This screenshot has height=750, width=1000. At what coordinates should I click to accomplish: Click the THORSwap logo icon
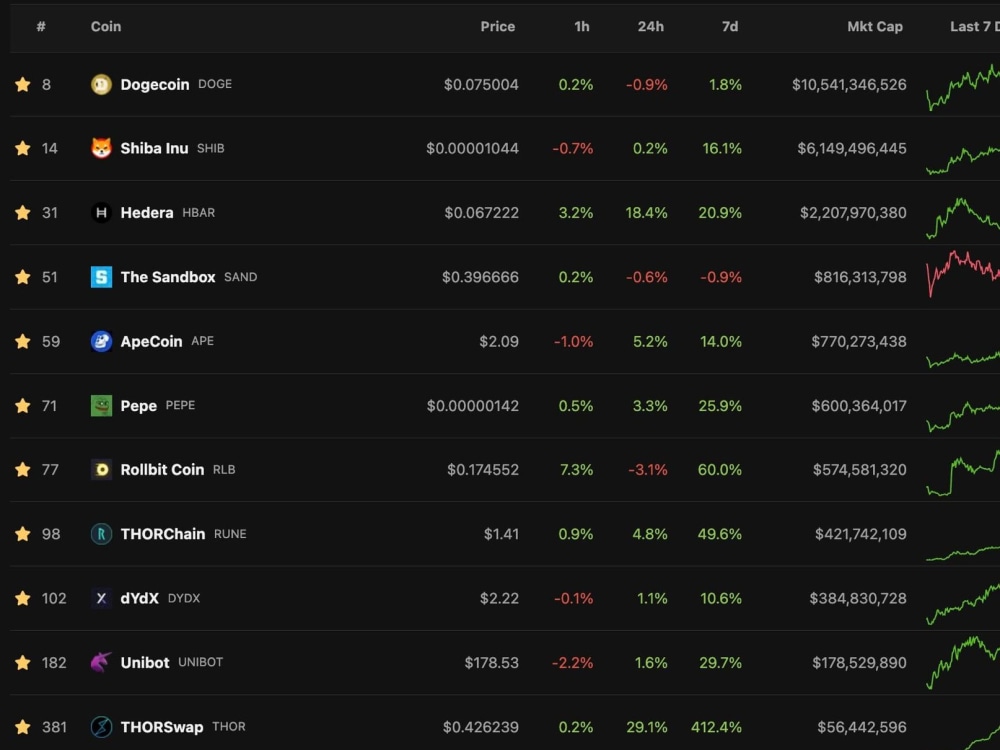pyautogui.click(x=100, y=727)
